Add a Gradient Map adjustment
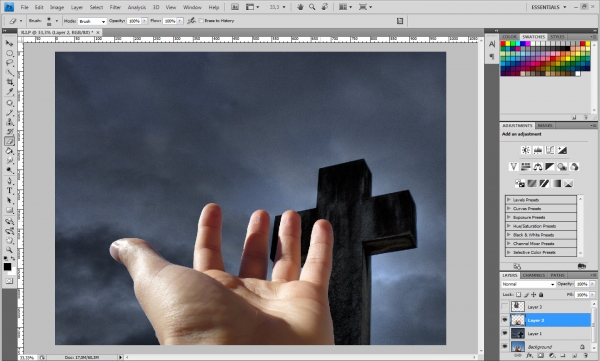Viewport: 600px width, 361px height. click(x=556, y=183)
